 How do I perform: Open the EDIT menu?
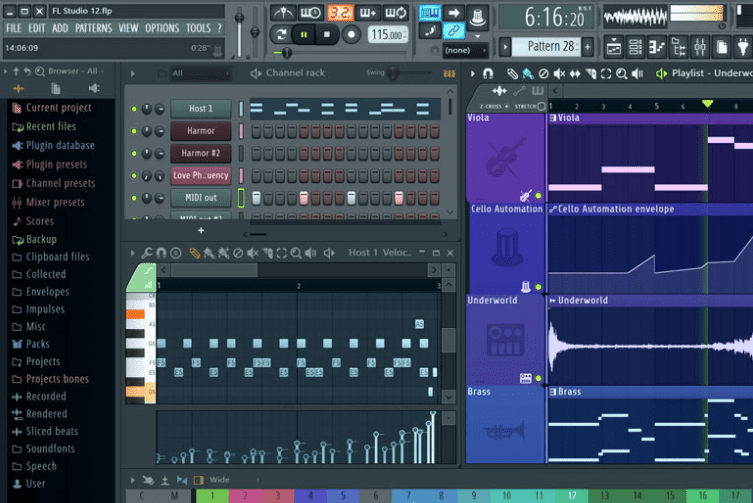coord(36,28)
